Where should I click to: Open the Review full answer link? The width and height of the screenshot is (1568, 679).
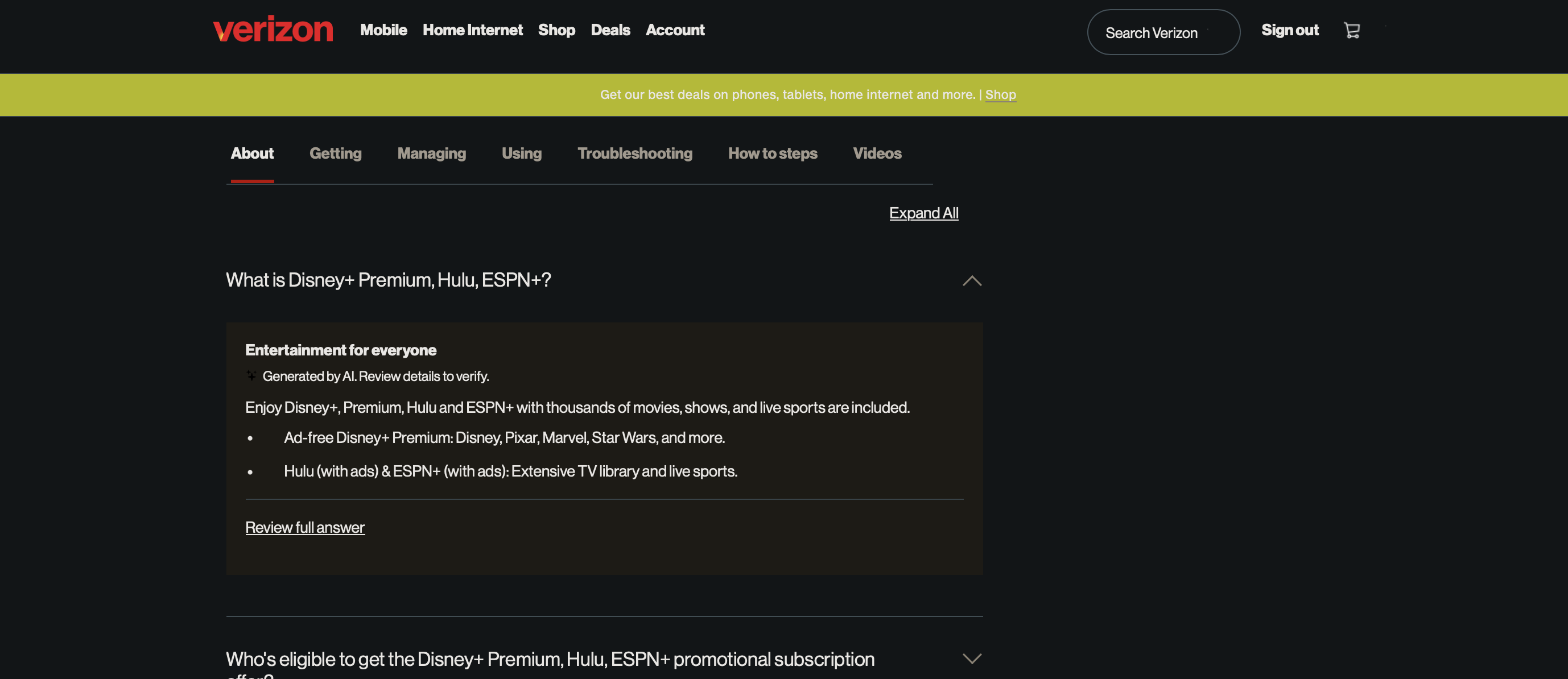[305, 528]
